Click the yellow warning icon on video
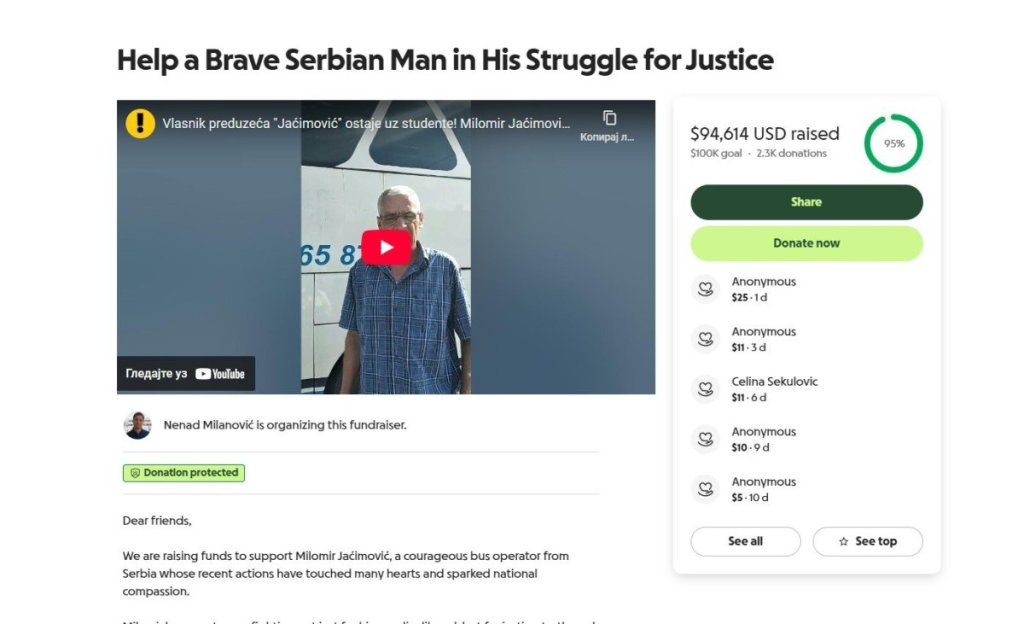1024x624 pixels. 140,123
